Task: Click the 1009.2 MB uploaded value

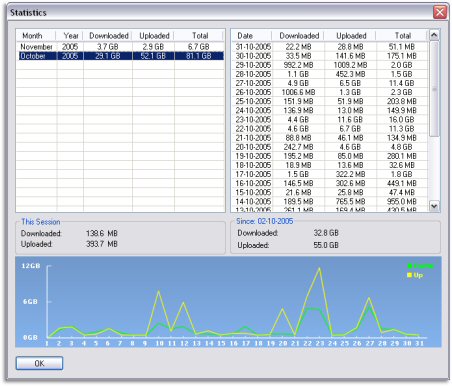Action: click(x=350, y=65)
